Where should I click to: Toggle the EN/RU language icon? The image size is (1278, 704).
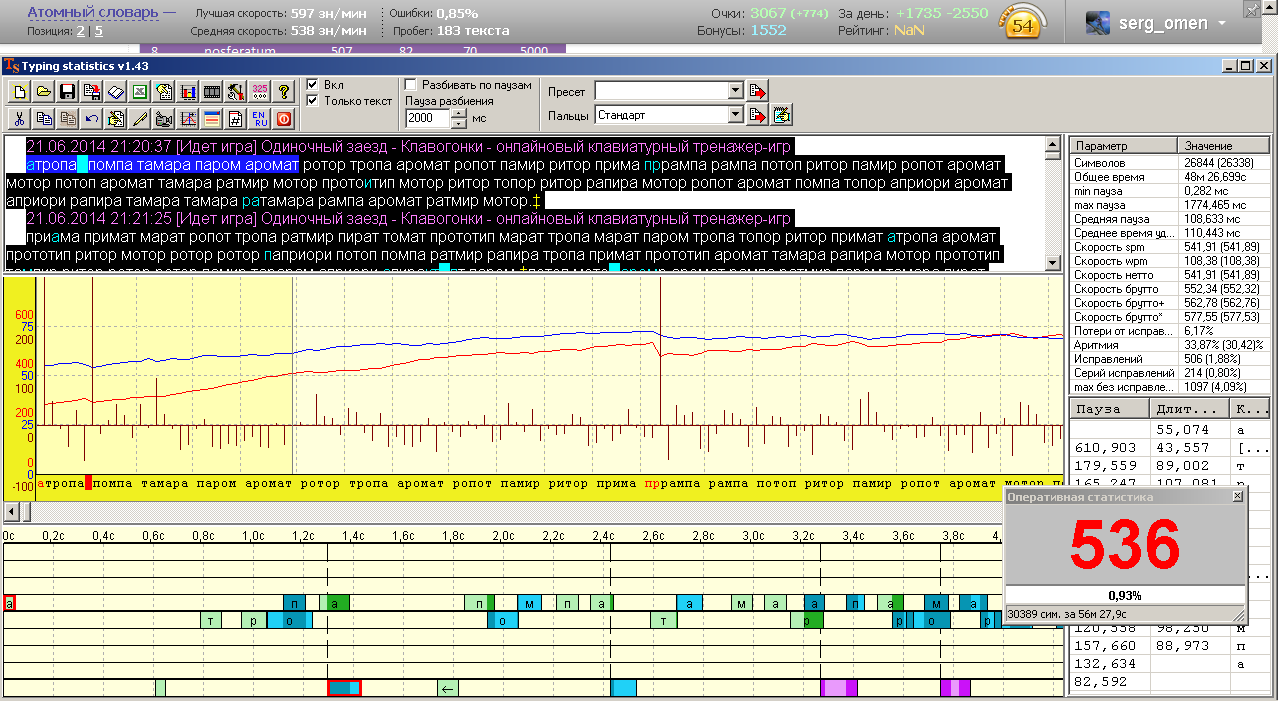[259, 119]
